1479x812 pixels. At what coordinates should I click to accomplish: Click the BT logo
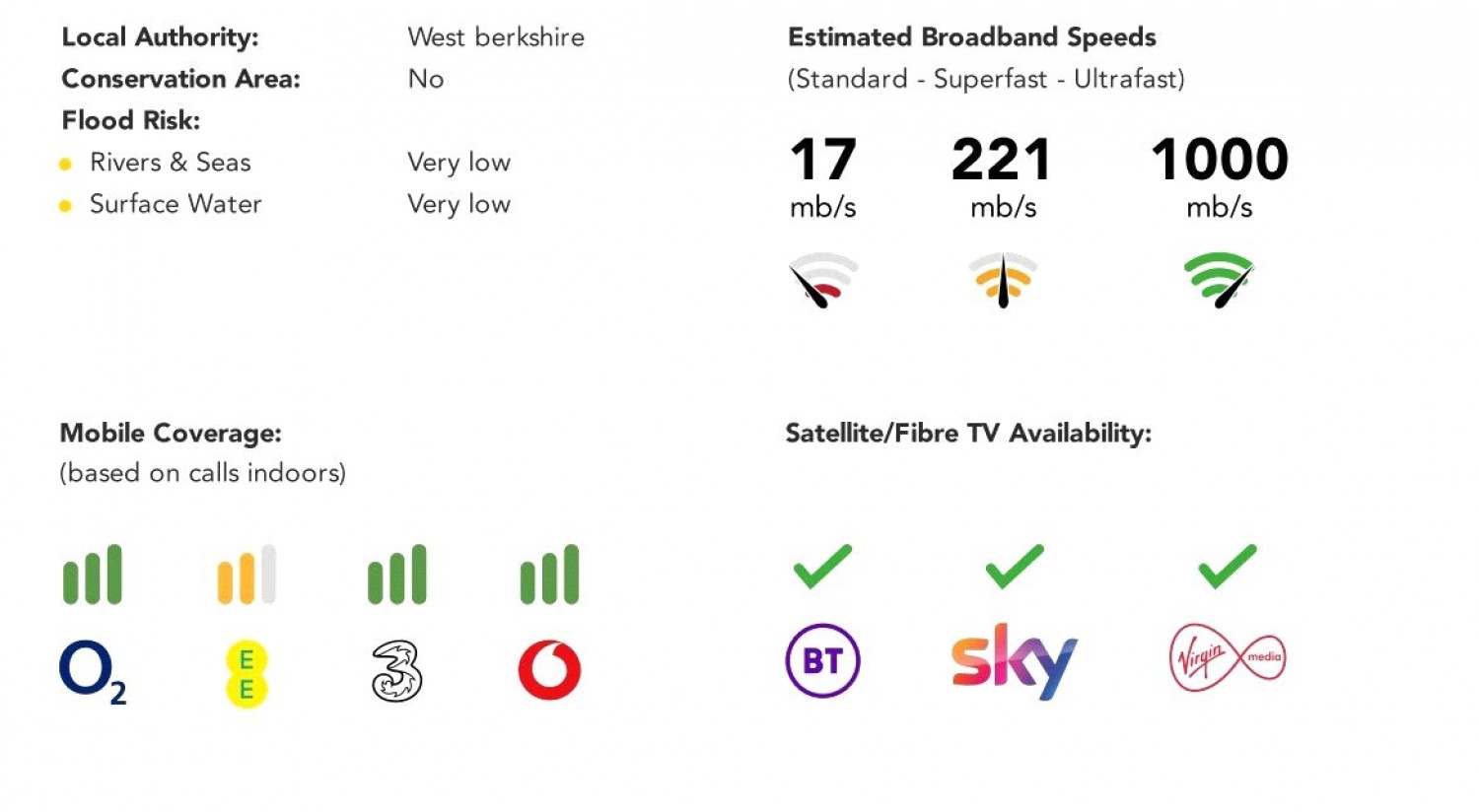tap(822, 660)
